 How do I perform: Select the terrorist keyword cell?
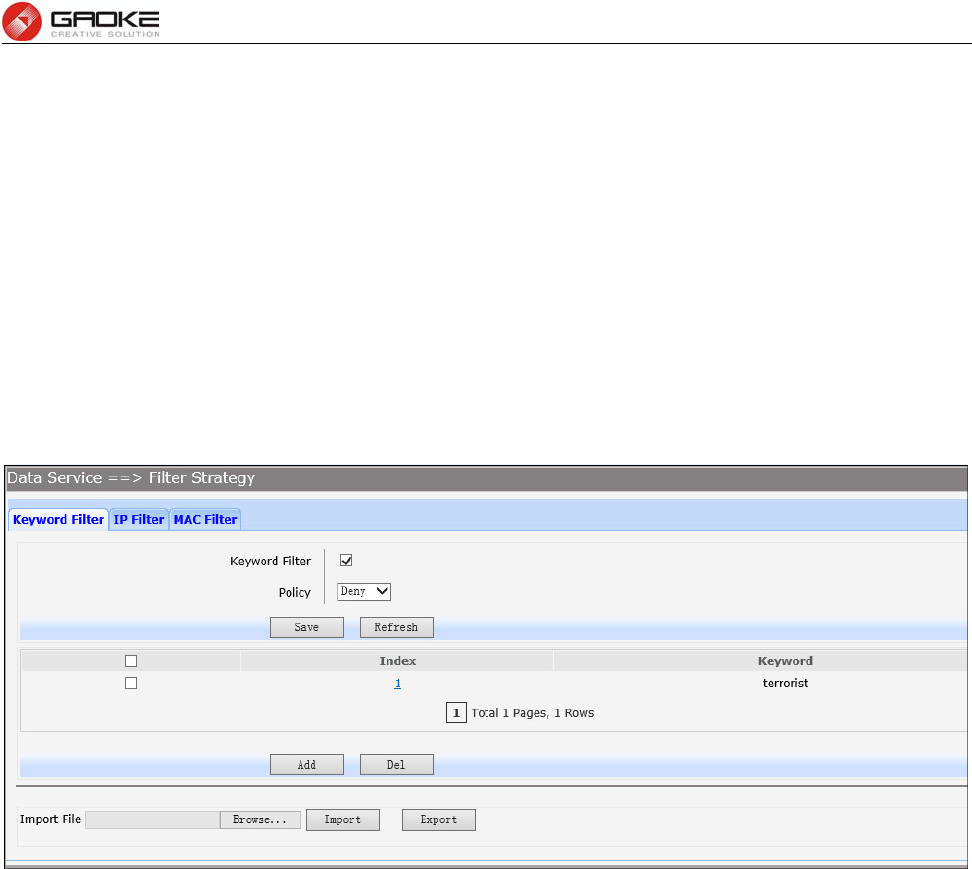(785, 683)
